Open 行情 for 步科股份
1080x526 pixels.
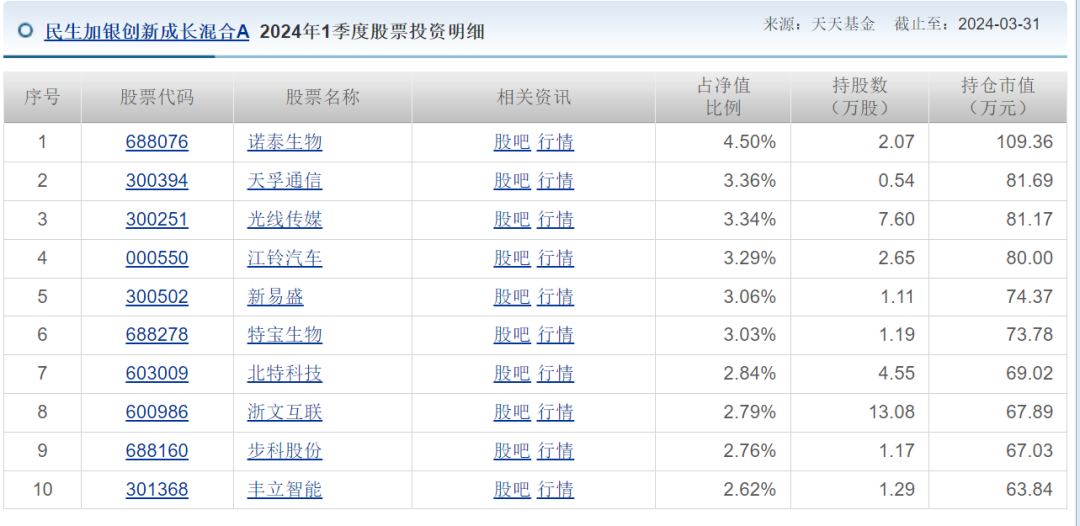click(x=555, y=451)
